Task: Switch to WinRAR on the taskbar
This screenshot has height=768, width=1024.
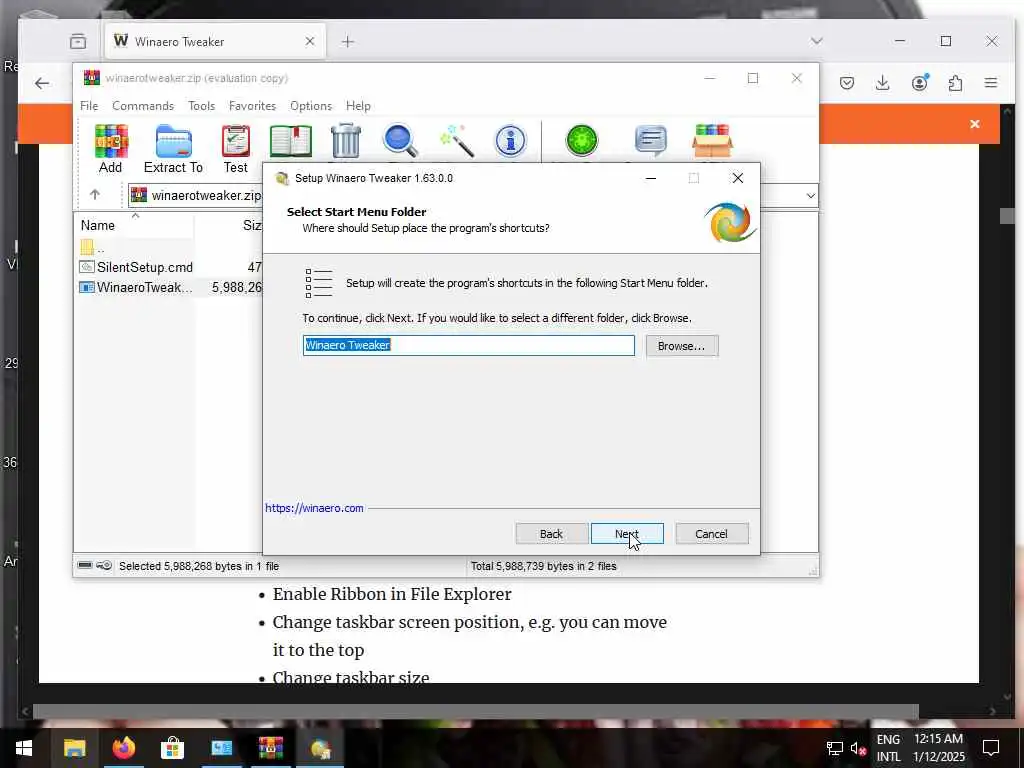Action: coord(270,748)
